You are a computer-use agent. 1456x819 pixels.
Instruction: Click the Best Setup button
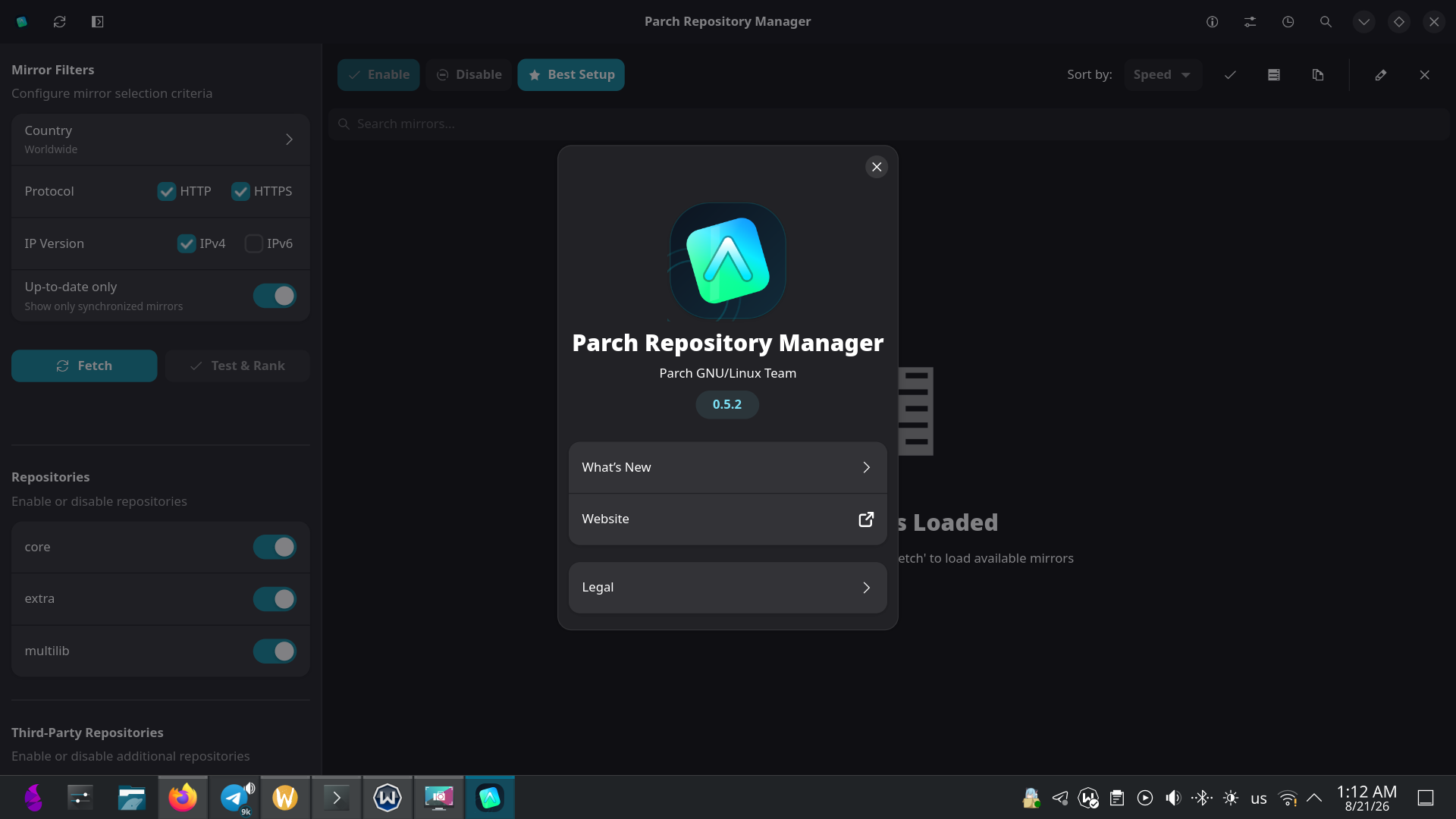tap(571, 75)
